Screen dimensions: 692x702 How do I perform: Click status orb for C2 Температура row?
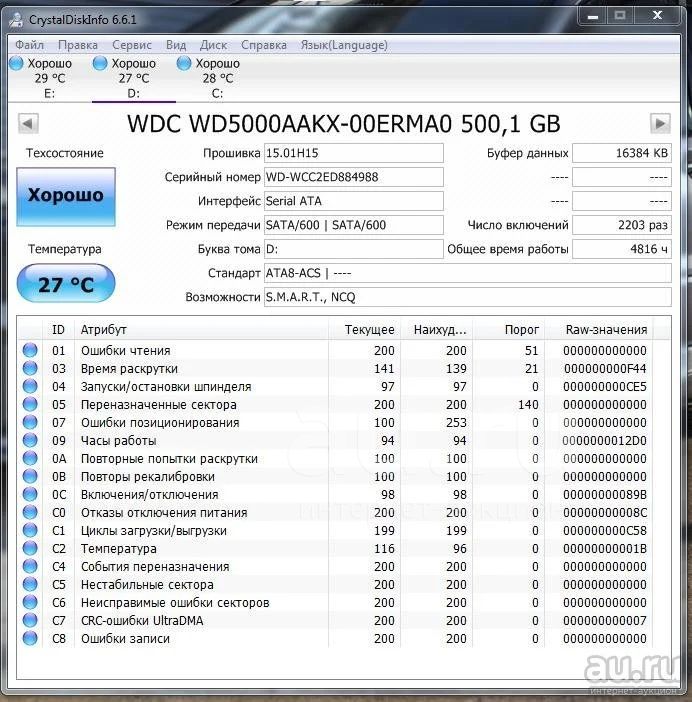point(30,548)
